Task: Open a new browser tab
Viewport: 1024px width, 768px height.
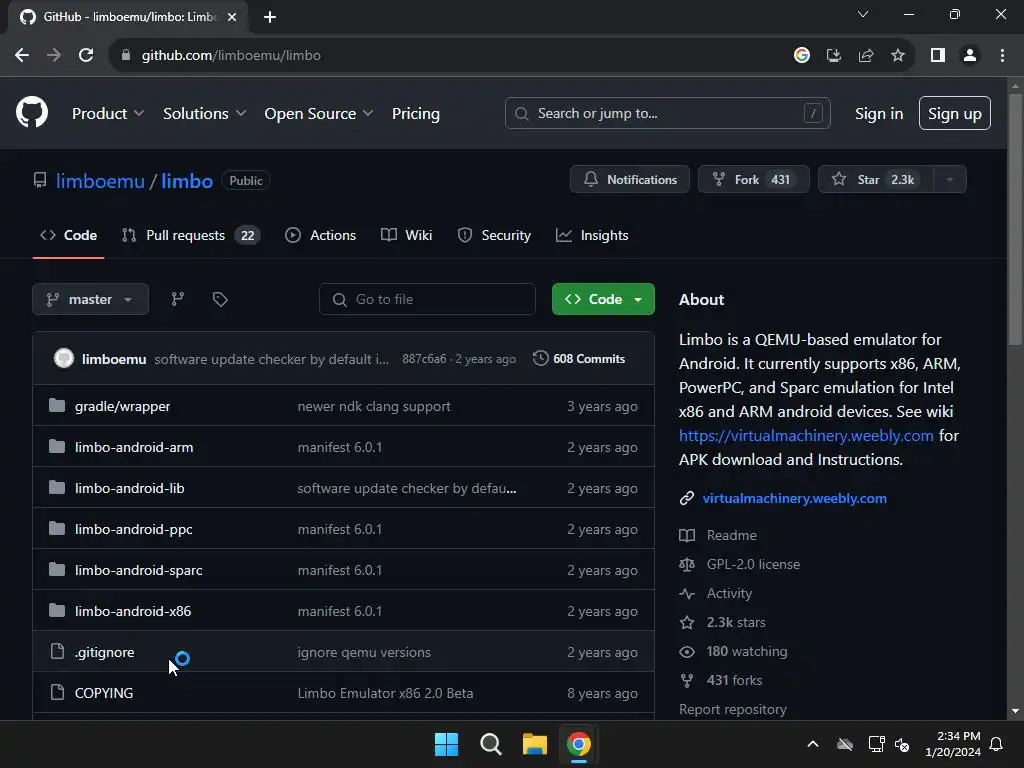Action: 270,17
